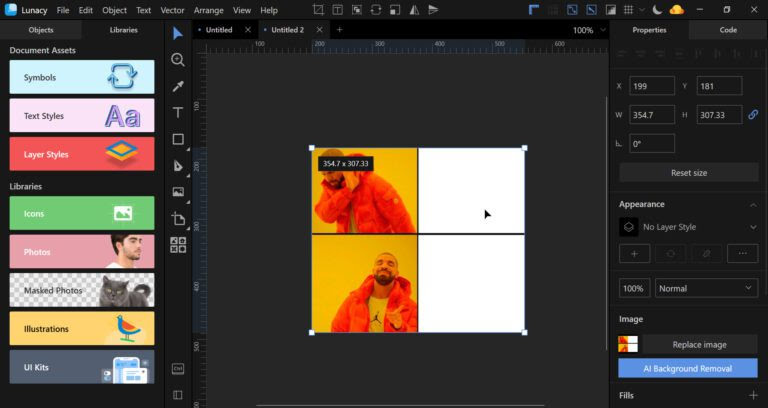768x408 pixels.
Task: Select the Move/Select arrow tool
Action: (178, 33)
